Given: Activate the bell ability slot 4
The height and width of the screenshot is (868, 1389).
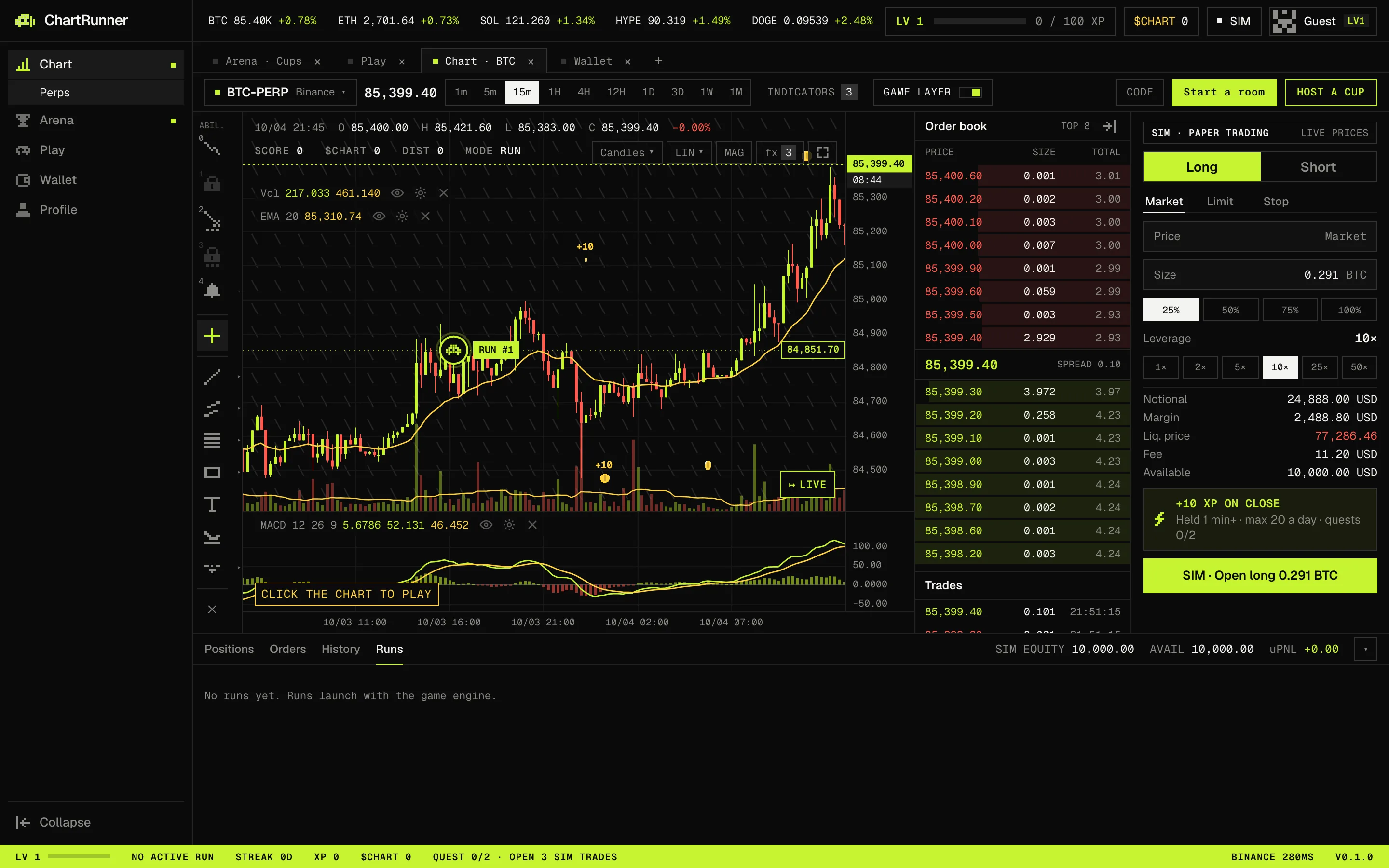Looking at the screenshot, I should click(x=212, y=290).
